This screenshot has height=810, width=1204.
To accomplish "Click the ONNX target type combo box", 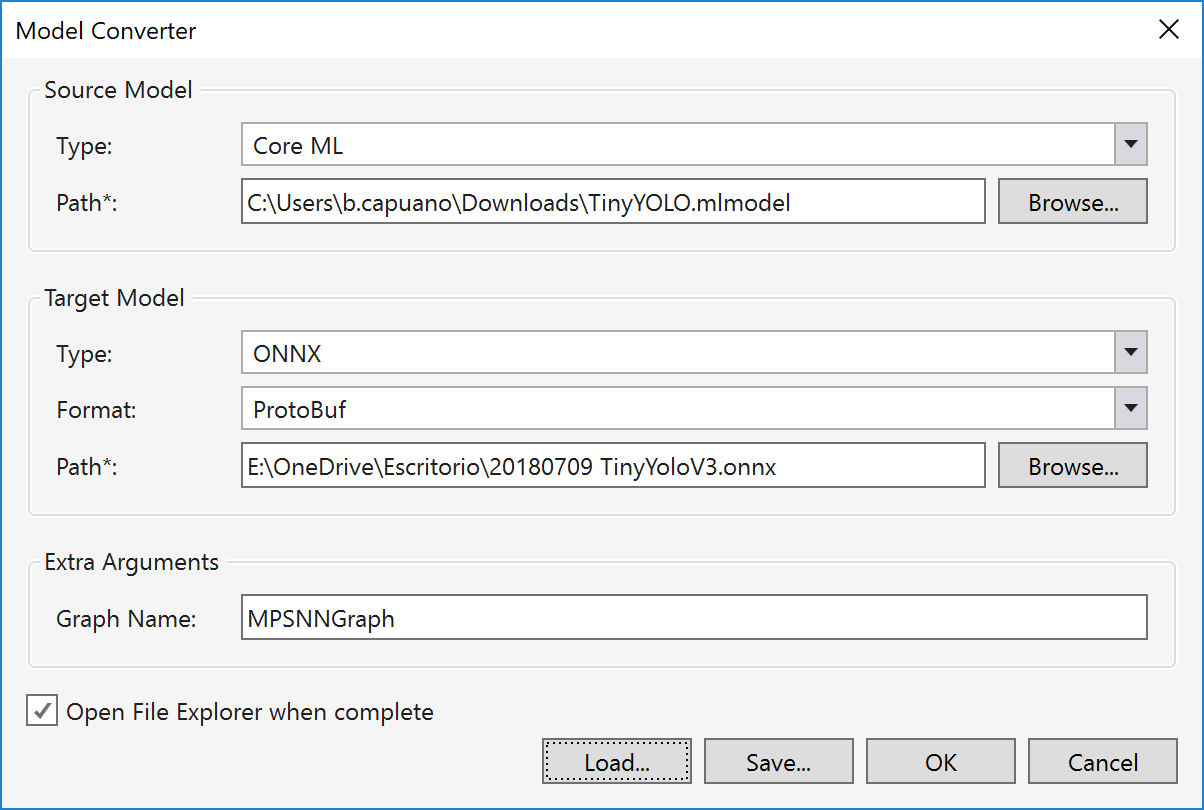I will pos(677,353).
